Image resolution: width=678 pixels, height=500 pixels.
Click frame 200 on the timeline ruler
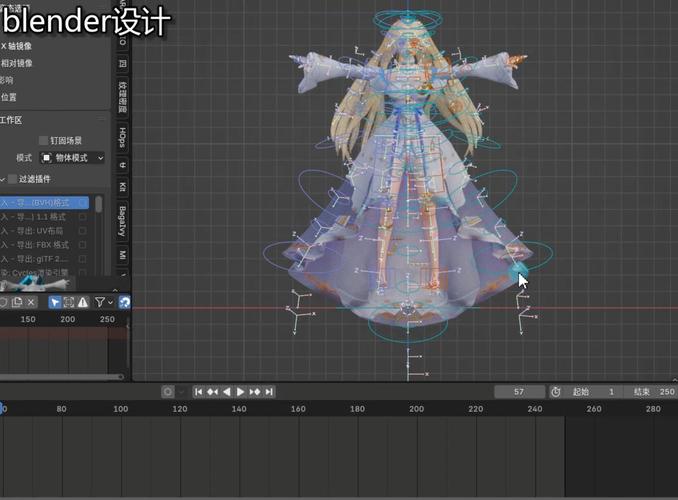416,409
